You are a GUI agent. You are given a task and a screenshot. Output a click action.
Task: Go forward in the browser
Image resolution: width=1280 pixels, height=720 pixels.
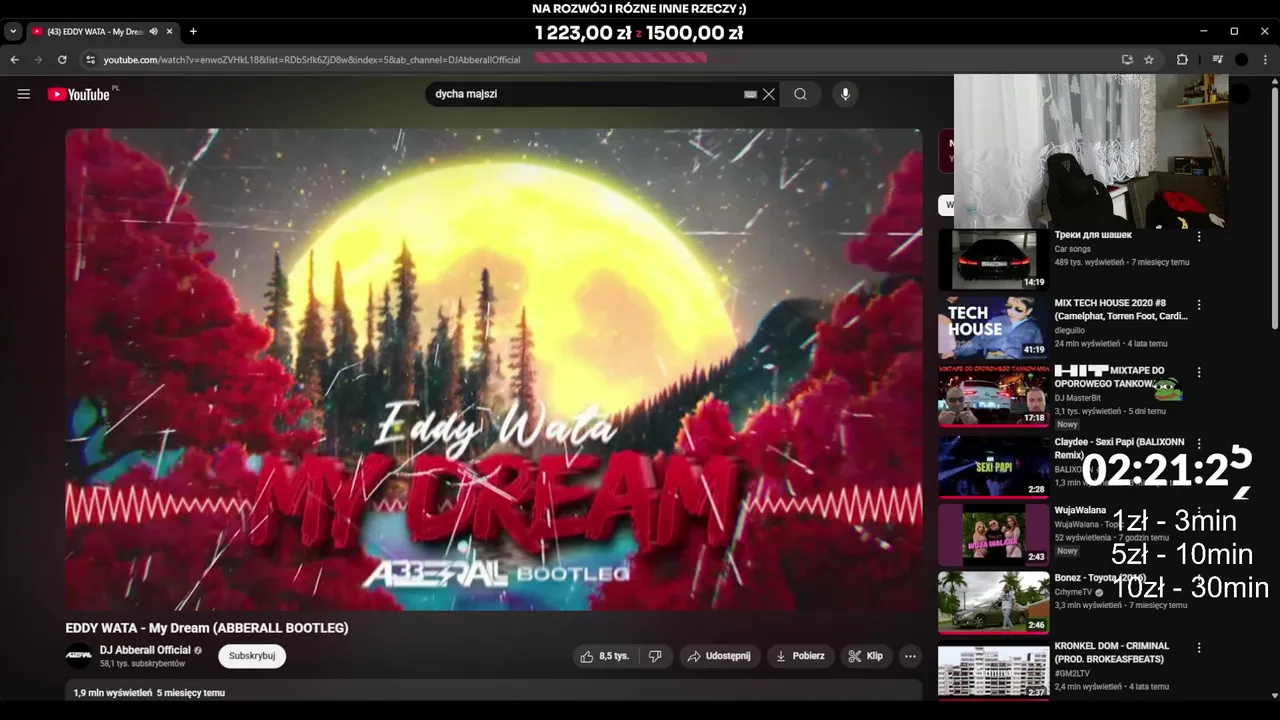[x=38, y=60]
